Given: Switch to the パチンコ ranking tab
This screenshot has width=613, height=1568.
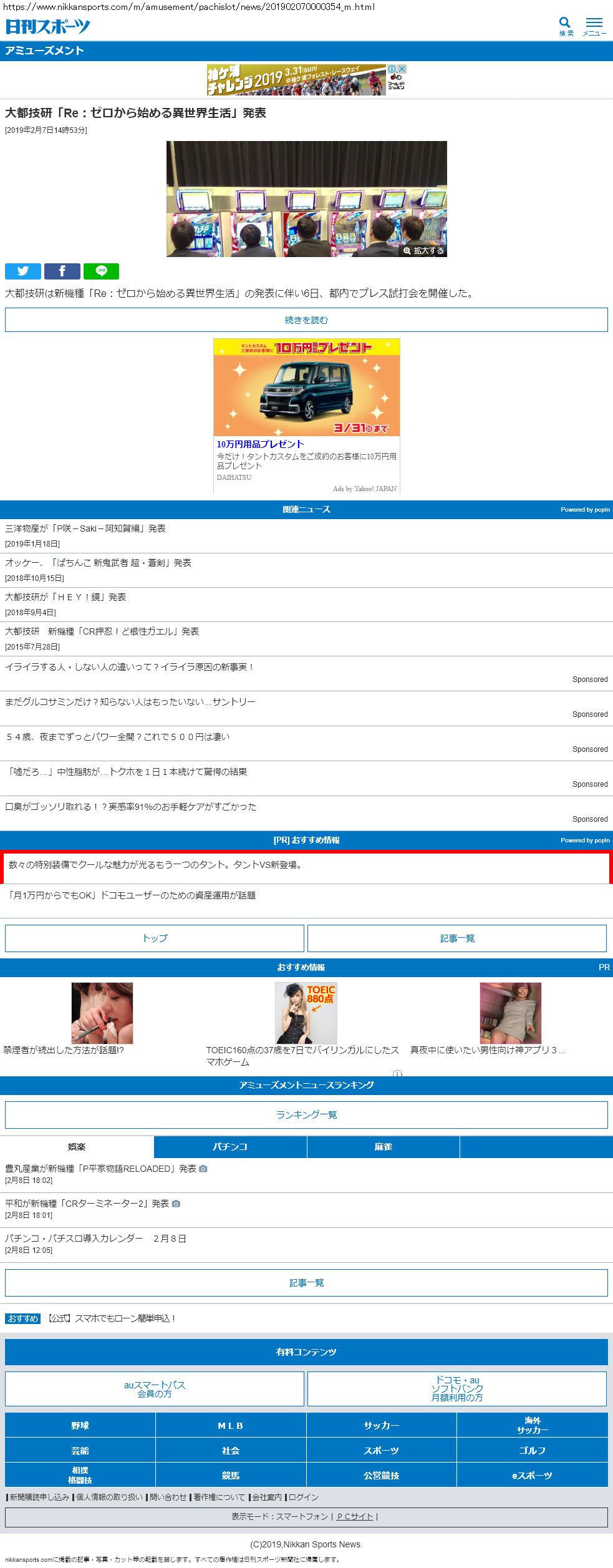Looking at the screenshot, I should [x=230, y=1147].
